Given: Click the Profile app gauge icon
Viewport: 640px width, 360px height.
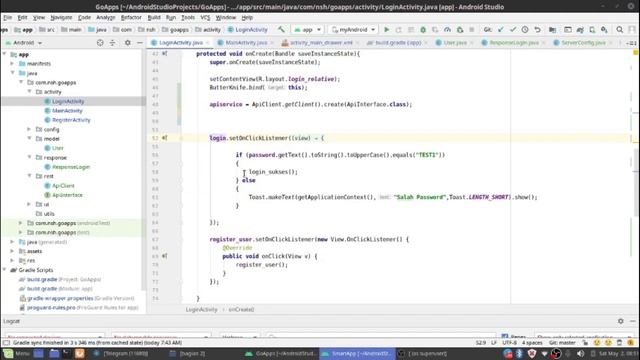Looking at the screenshot, I should pos(447,30).
